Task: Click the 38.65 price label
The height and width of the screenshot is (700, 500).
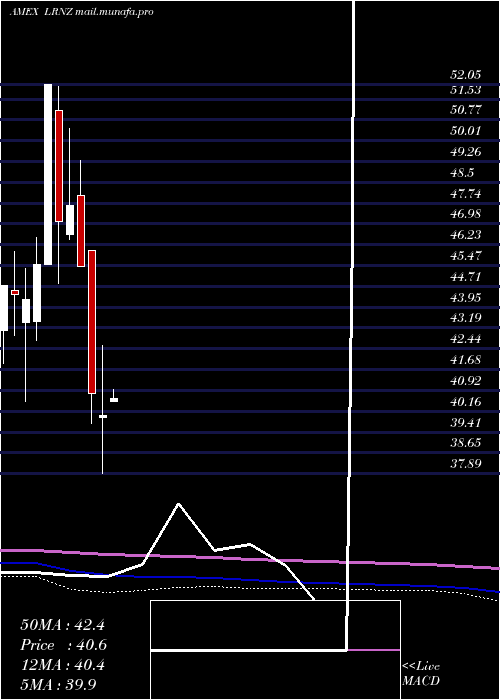Action: click(x=466, y=443)
